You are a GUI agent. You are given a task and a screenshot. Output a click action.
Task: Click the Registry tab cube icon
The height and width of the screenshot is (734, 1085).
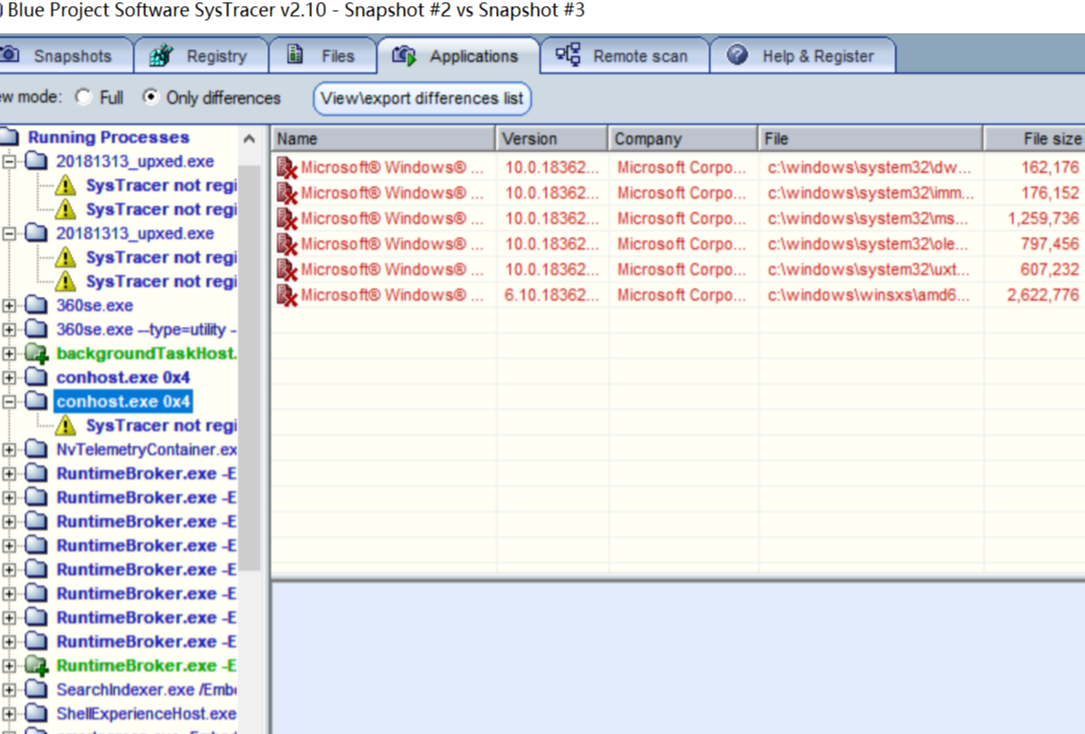tap(161, 55)
